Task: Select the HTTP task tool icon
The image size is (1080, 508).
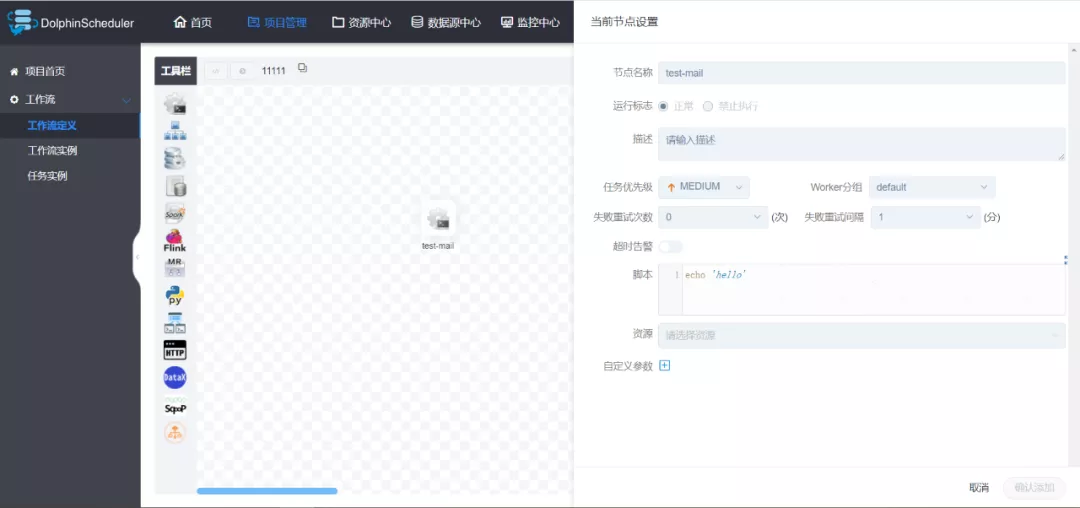Action: (x=175, y=350)
